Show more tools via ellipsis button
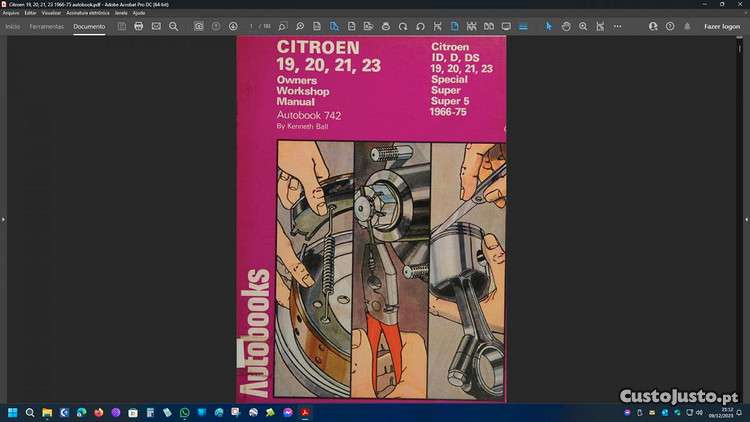This screenshot has height=422, width=750. pos(617,26)
